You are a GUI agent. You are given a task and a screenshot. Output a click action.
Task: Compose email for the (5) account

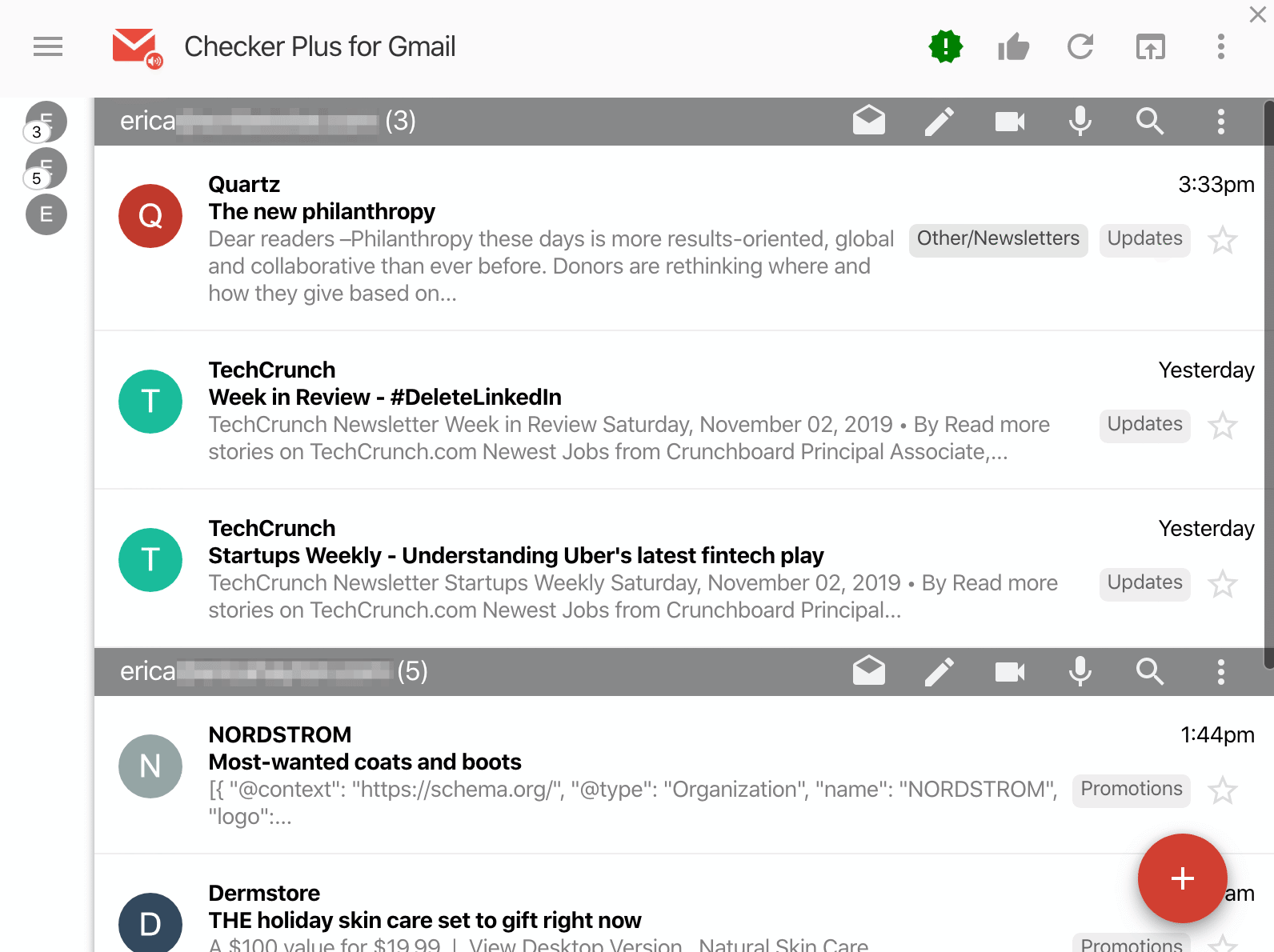point(939,672)
